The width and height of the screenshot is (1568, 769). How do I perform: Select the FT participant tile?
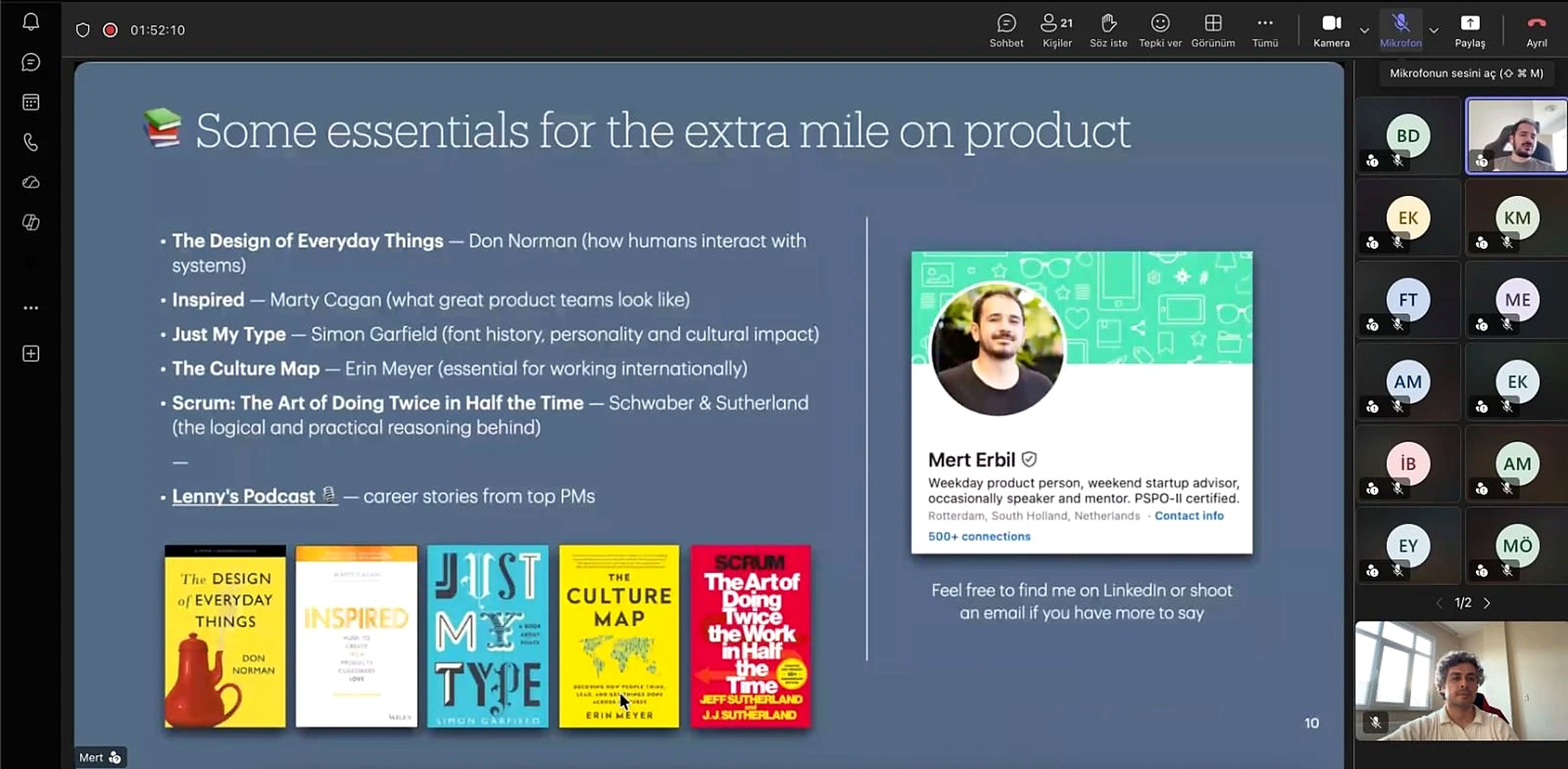[x=1408, y=300]
